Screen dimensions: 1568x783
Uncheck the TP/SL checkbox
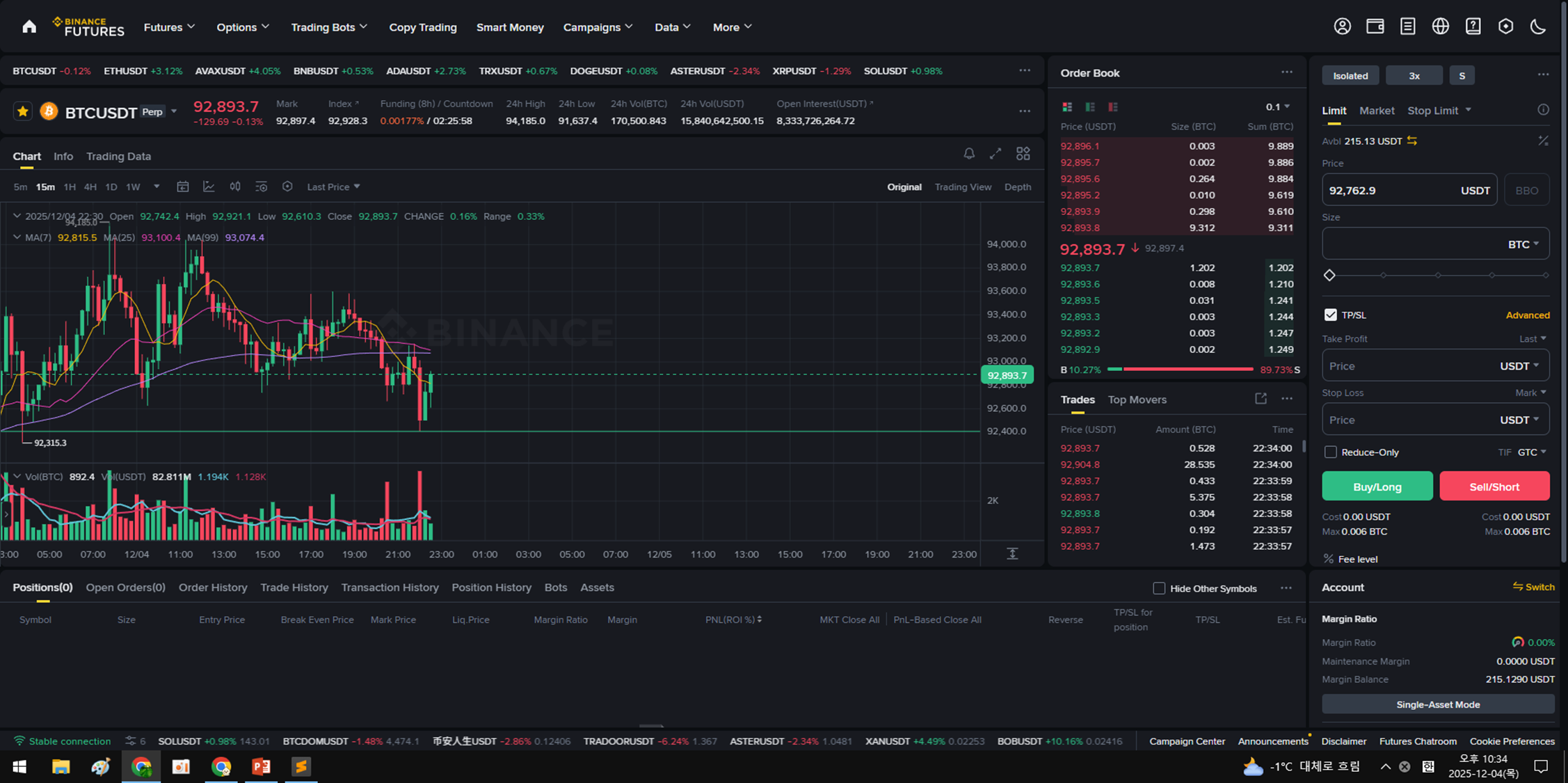(1330, 315)
